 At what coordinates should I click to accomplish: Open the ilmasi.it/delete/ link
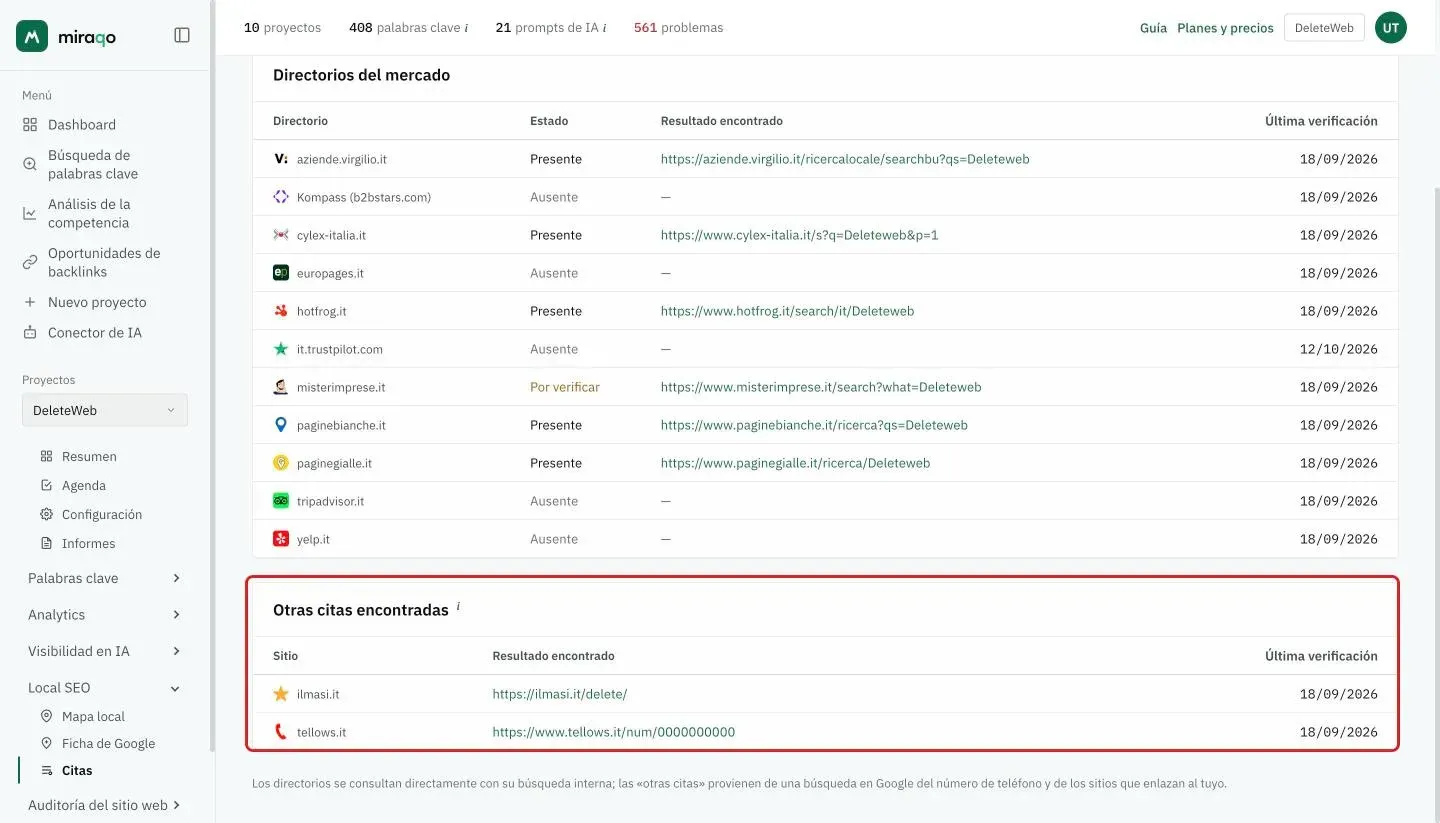(x=559, y=694)
